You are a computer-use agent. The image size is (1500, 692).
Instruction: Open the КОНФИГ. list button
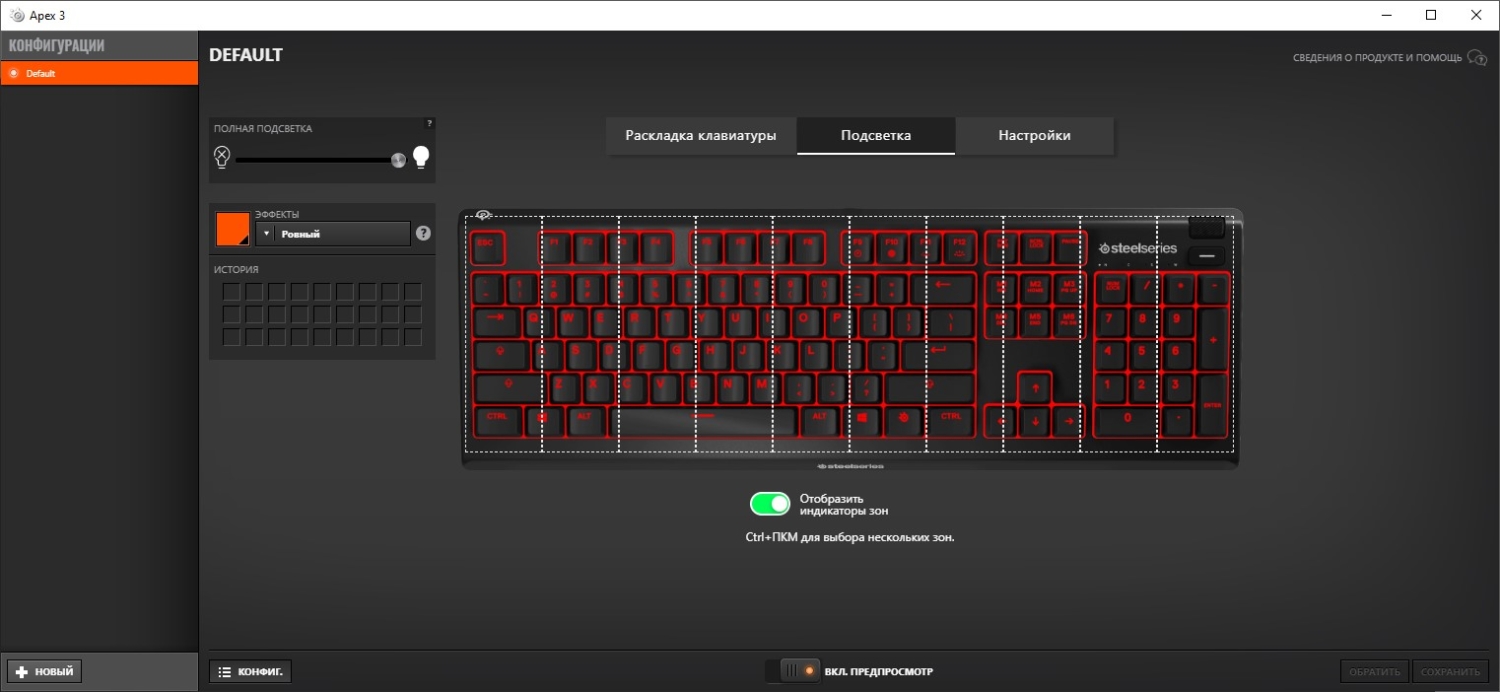(x=250, y=671)
